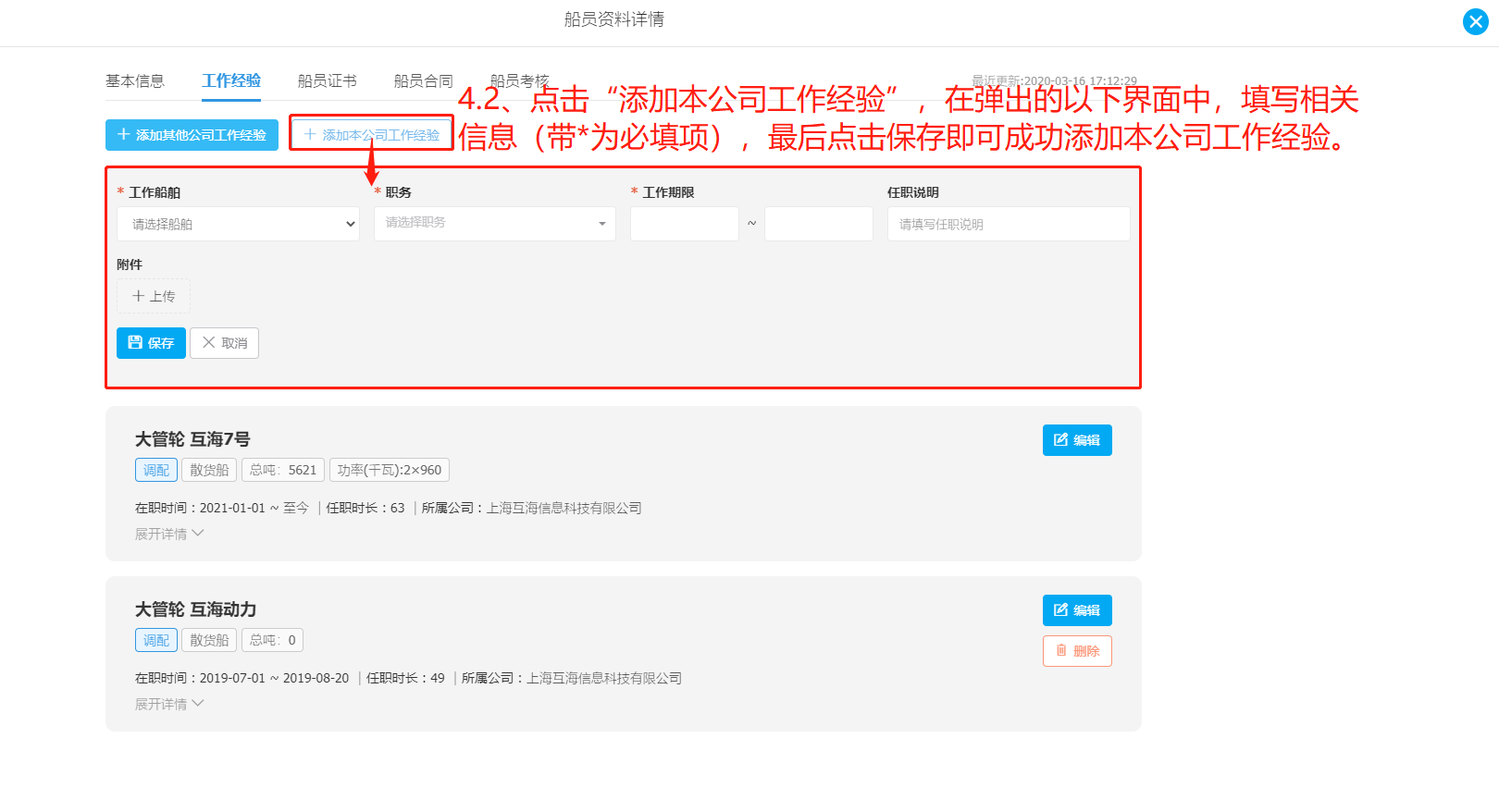Click 添加其他公司工作经验 button

192,135
